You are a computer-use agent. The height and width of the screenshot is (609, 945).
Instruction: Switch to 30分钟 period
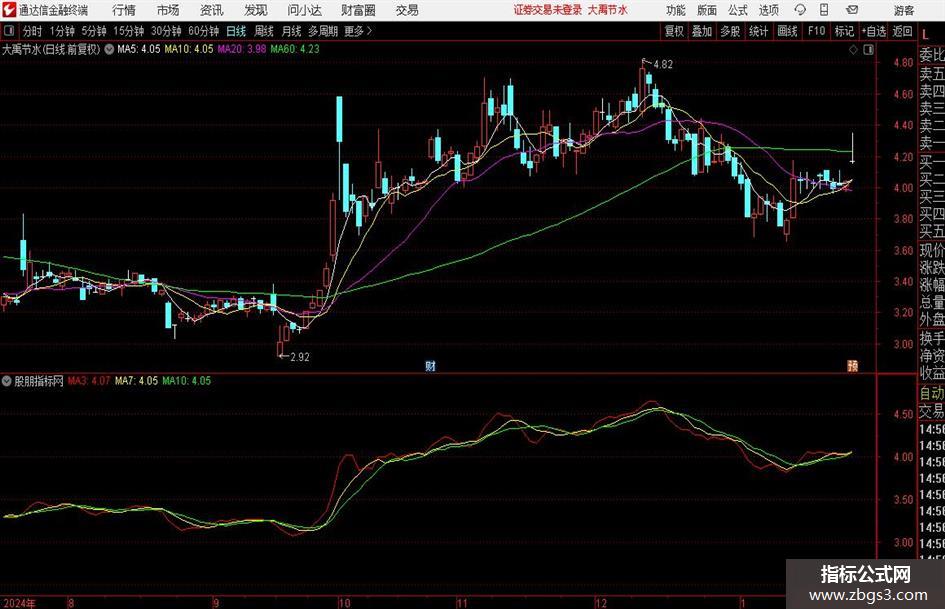pos(166,31)
